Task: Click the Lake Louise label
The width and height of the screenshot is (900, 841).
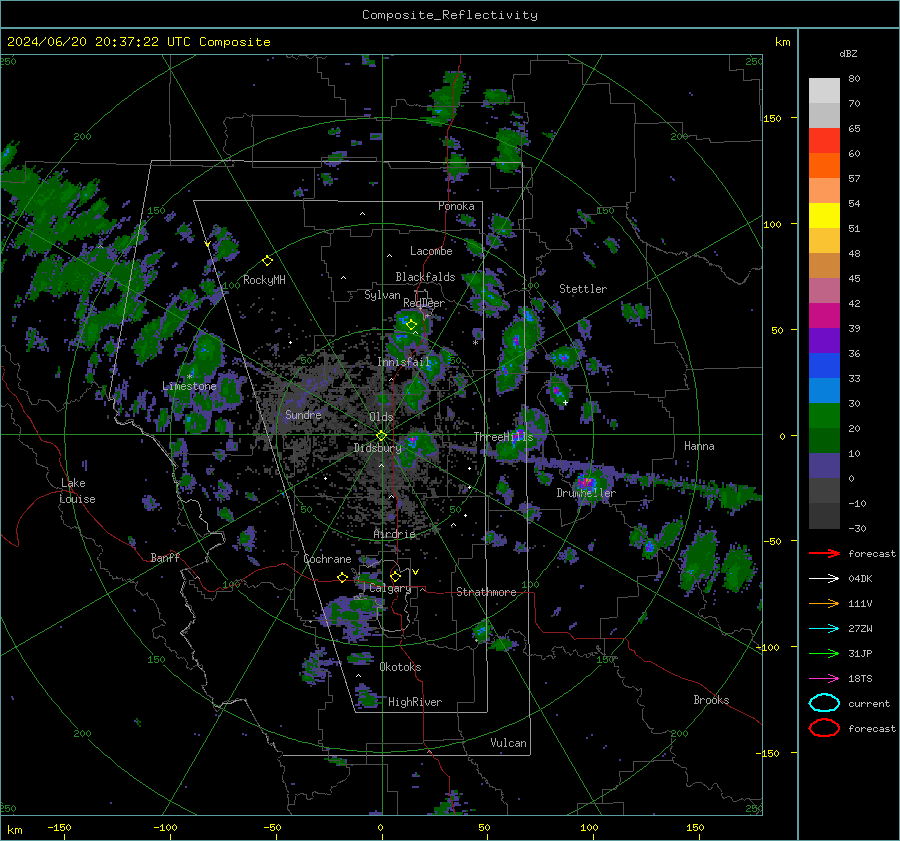Action: [77, 491]
